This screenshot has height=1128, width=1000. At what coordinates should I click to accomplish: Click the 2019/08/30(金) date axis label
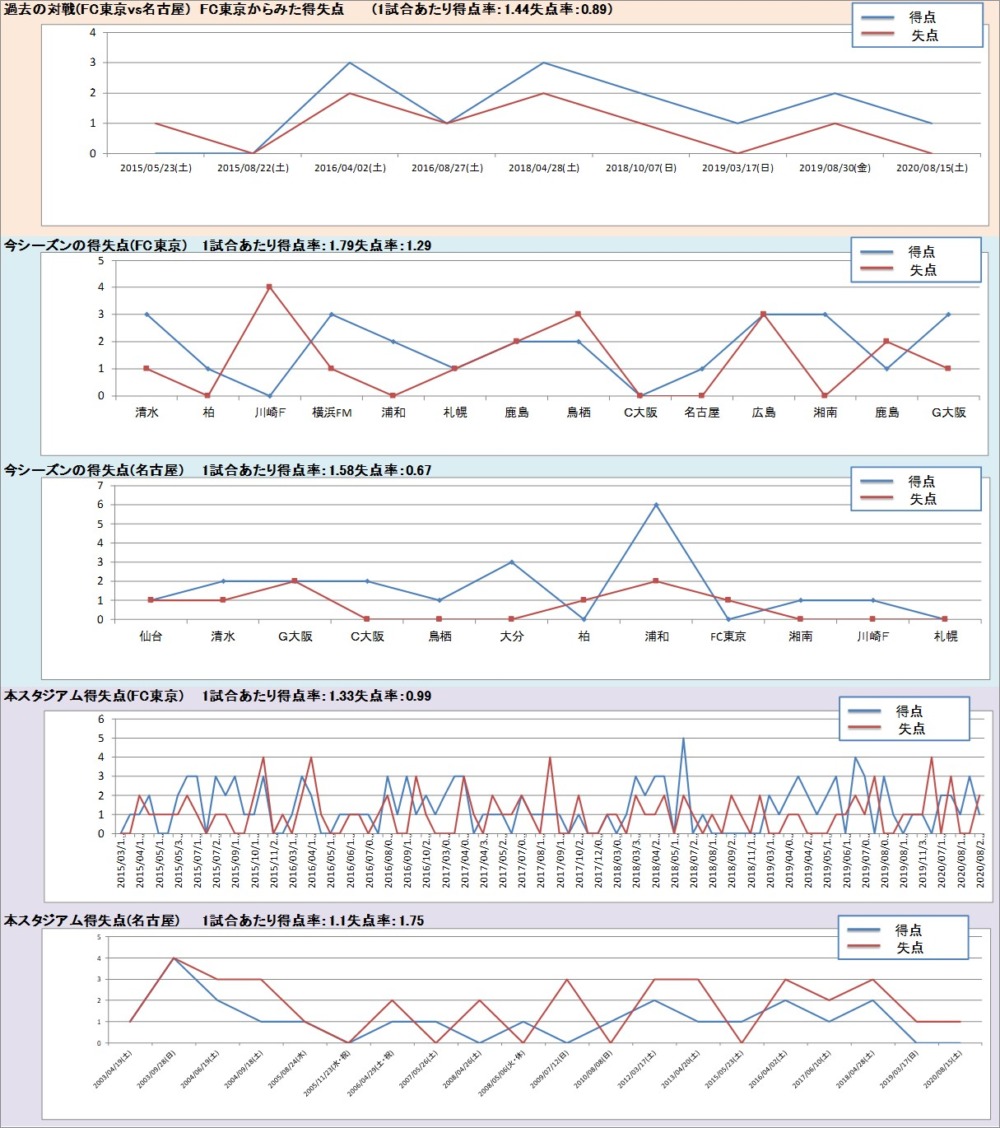835,169
